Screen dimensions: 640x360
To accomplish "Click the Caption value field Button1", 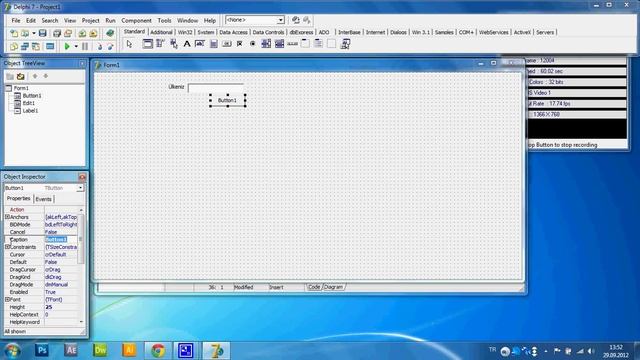I will point(61,240).
